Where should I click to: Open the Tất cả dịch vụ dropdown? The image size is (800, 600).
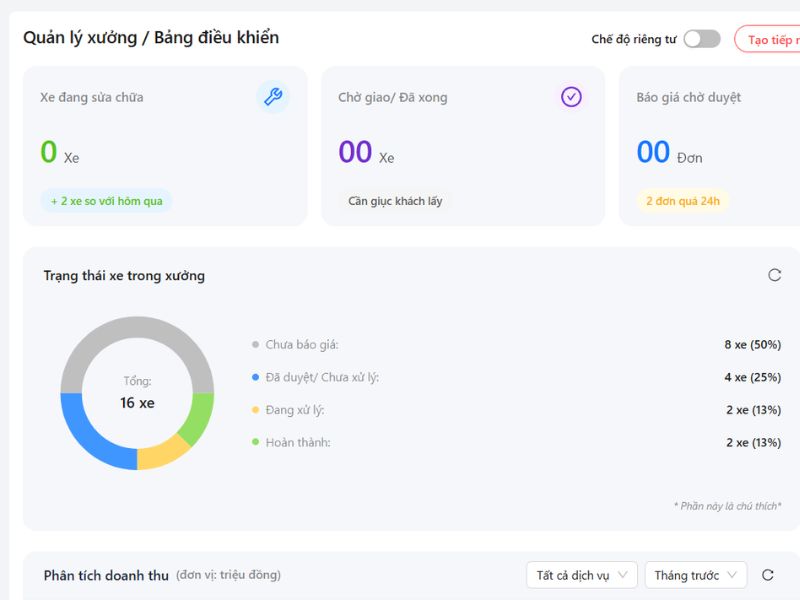582,575
